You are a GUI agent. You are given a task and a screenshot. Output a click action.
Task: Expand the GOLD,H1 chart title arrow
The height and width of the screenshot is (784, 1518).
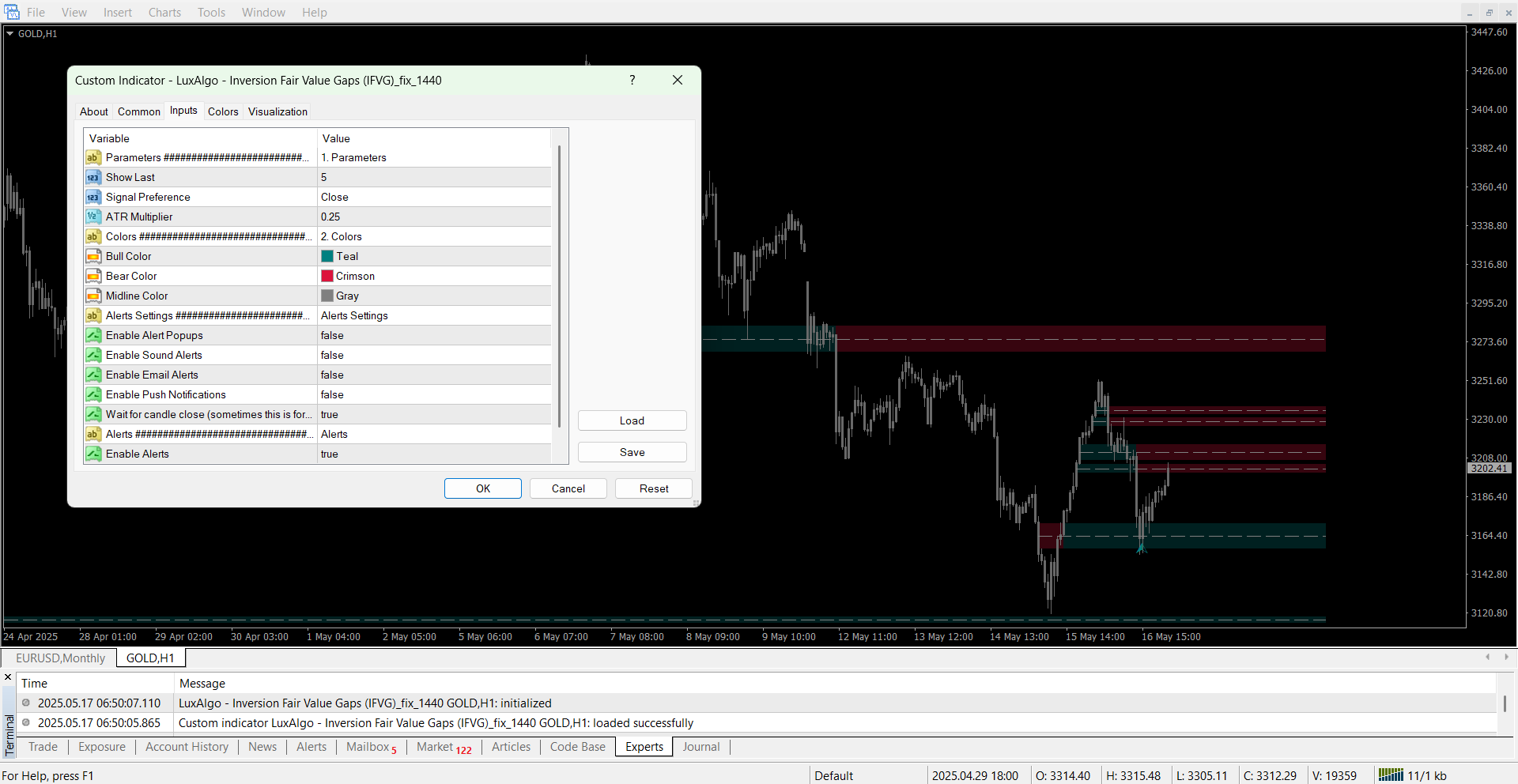[10, 33]
